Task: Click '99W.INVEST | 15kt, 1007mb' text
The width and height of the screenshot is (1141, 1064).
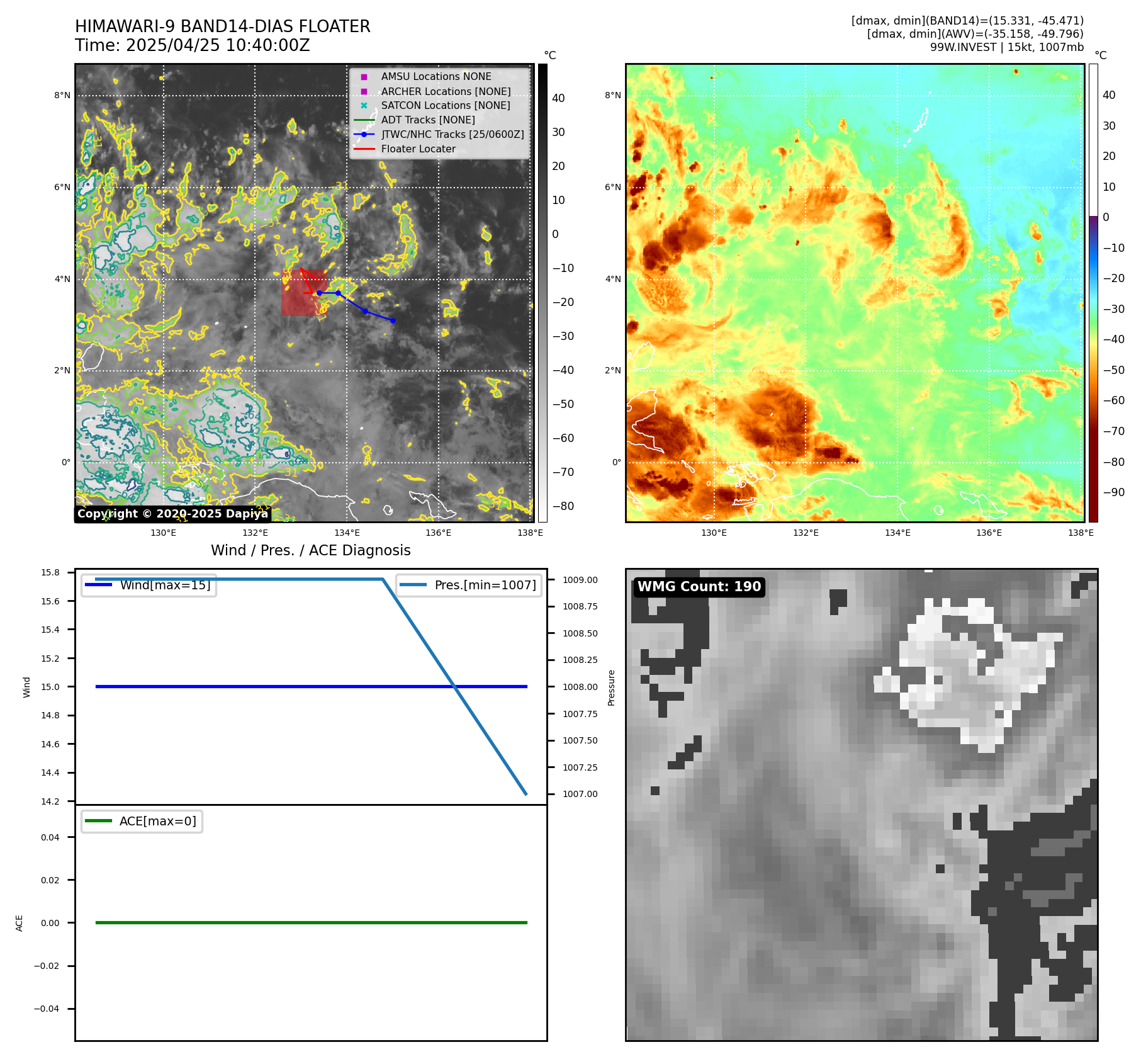Action: (1007, 47)
